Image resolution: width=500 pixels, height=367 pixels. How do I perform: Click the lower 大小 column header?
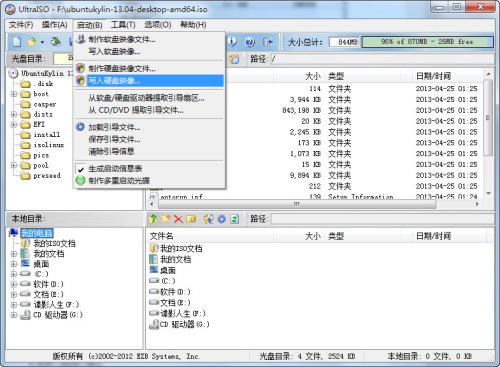pos(313,236)
